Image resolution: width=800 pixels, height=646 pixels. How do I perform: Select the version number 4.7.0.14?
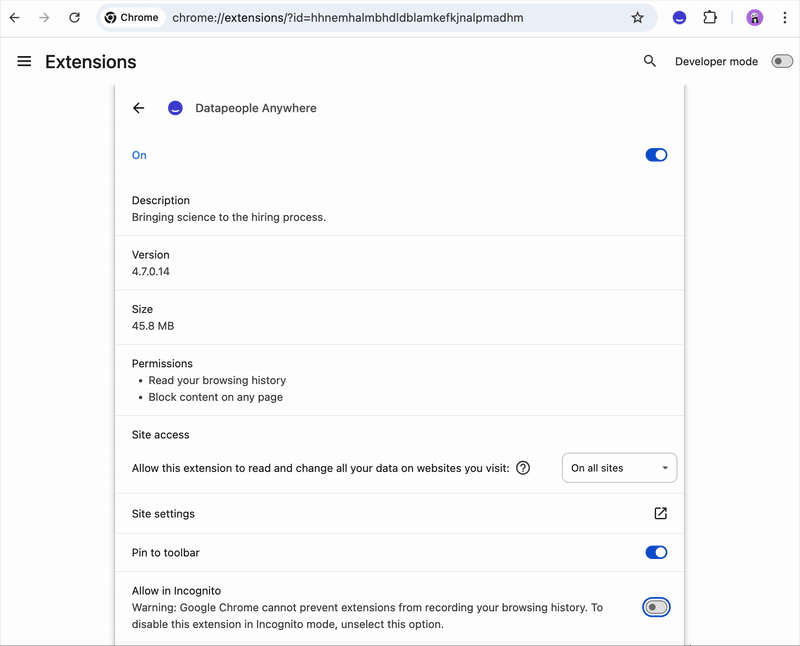(151, 271)
